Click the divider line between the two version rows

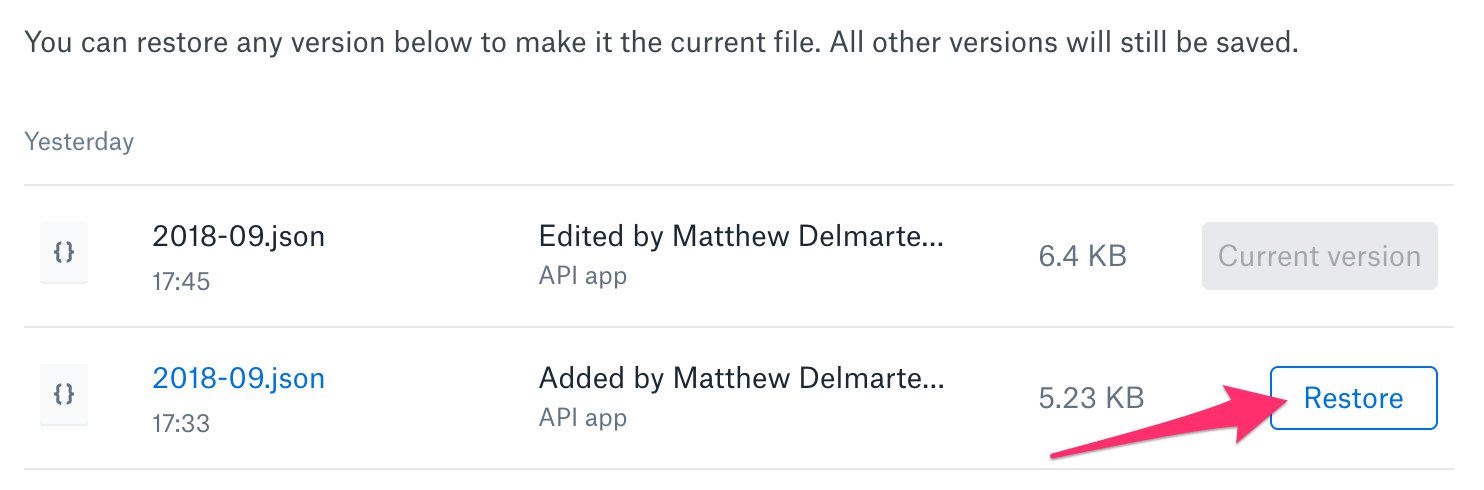click(739, 327)
